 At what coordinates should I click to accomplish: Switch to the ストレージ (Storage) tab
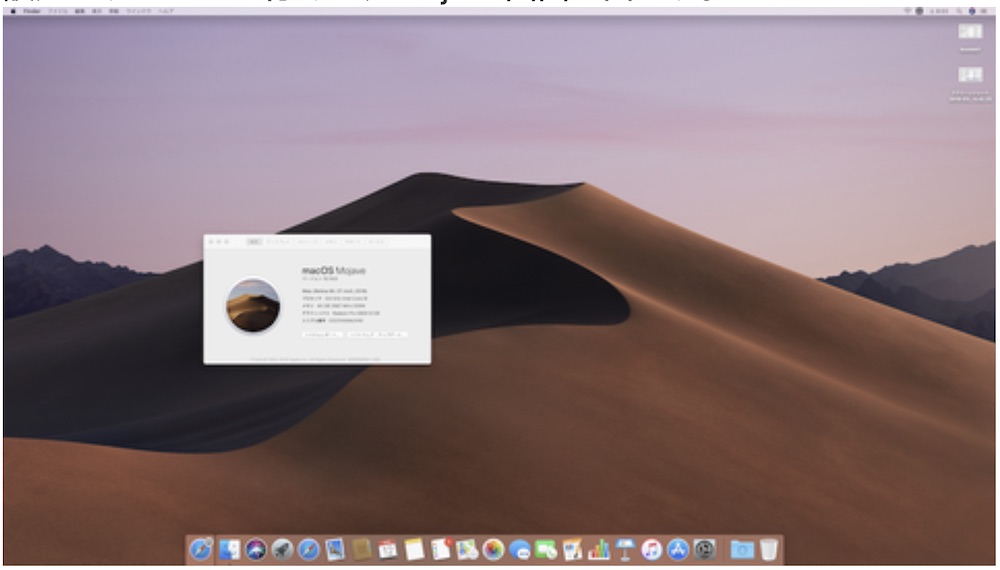point(307,242)
